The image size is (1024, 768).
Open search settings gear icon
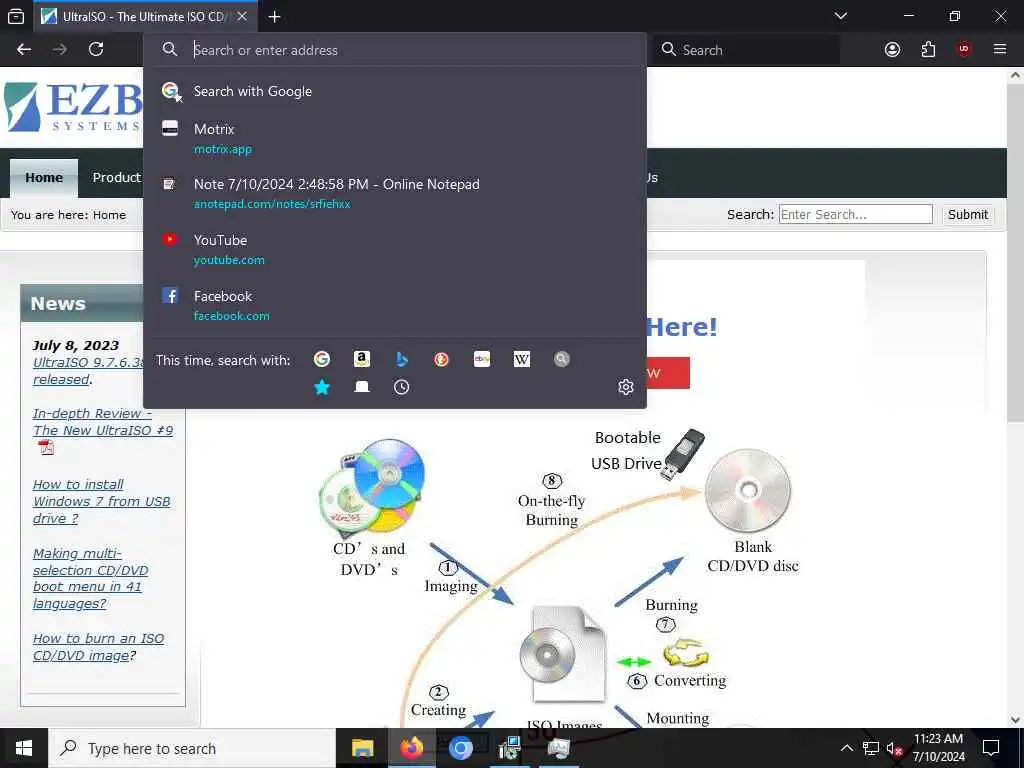[x=626, y=387]
